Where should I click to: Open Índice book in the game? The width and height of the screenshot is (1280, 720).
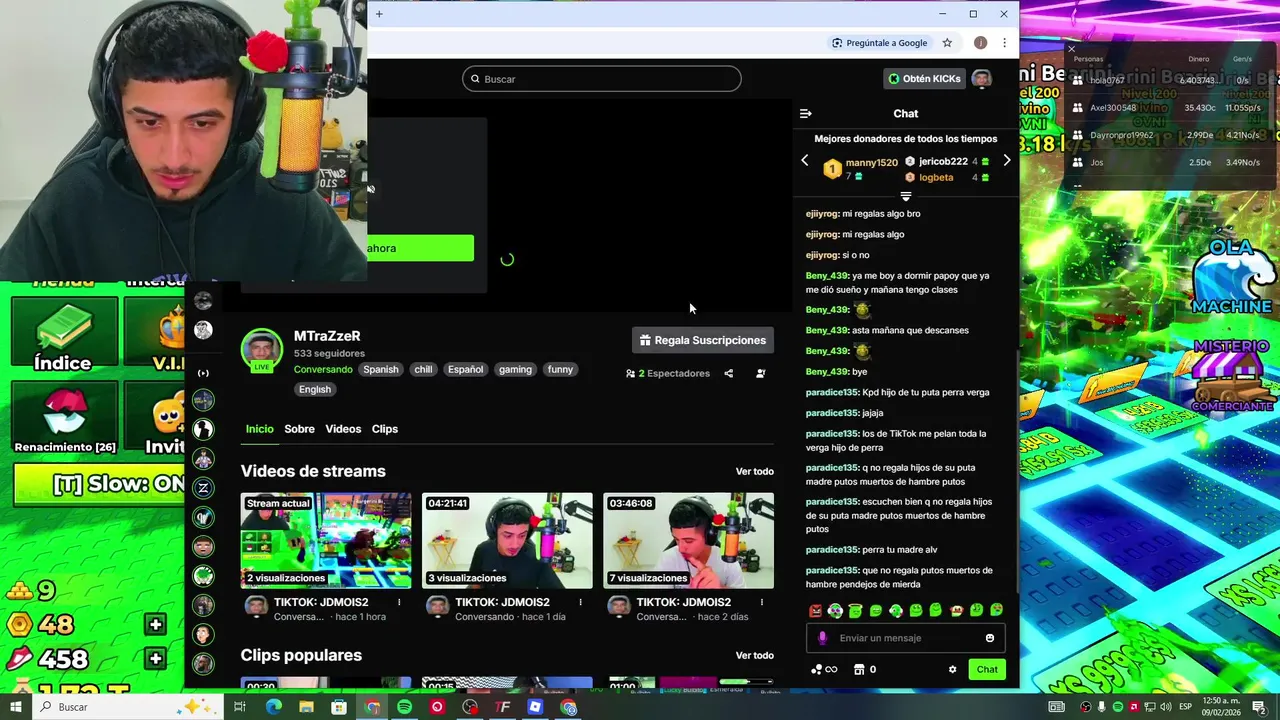coord(63,335)
